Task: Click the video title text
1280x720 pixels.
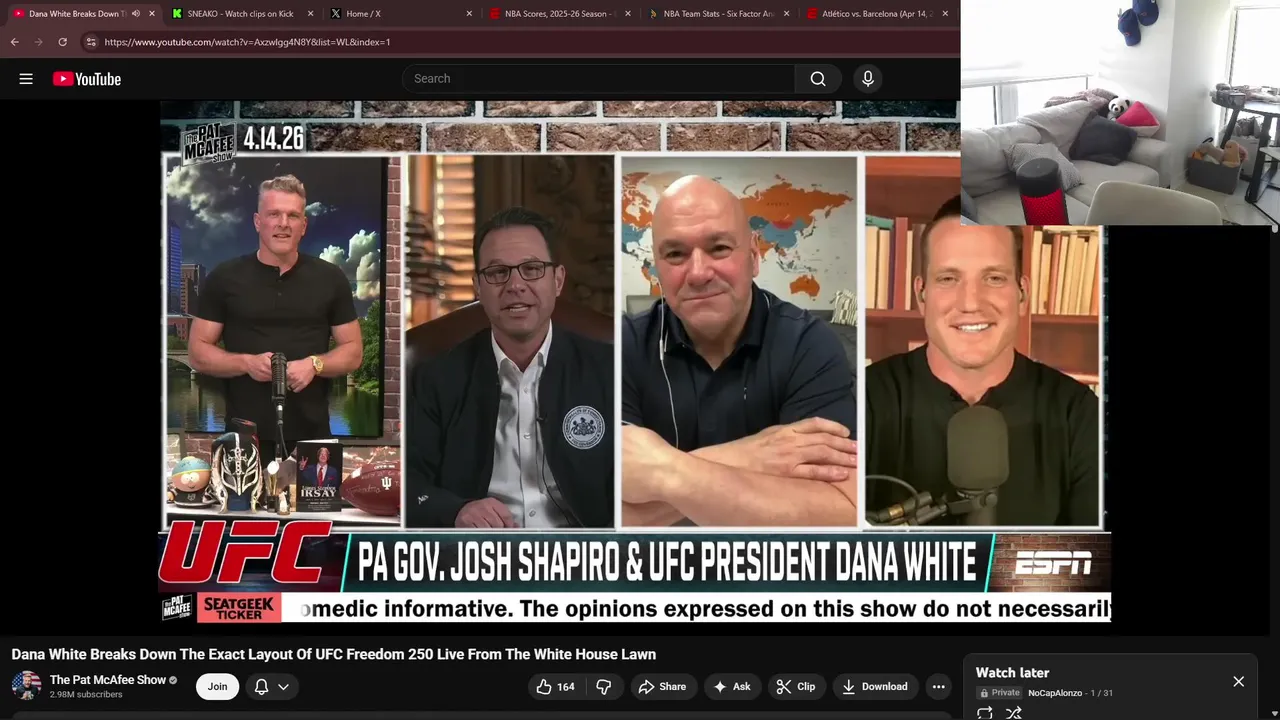Action: pos(334,654)
